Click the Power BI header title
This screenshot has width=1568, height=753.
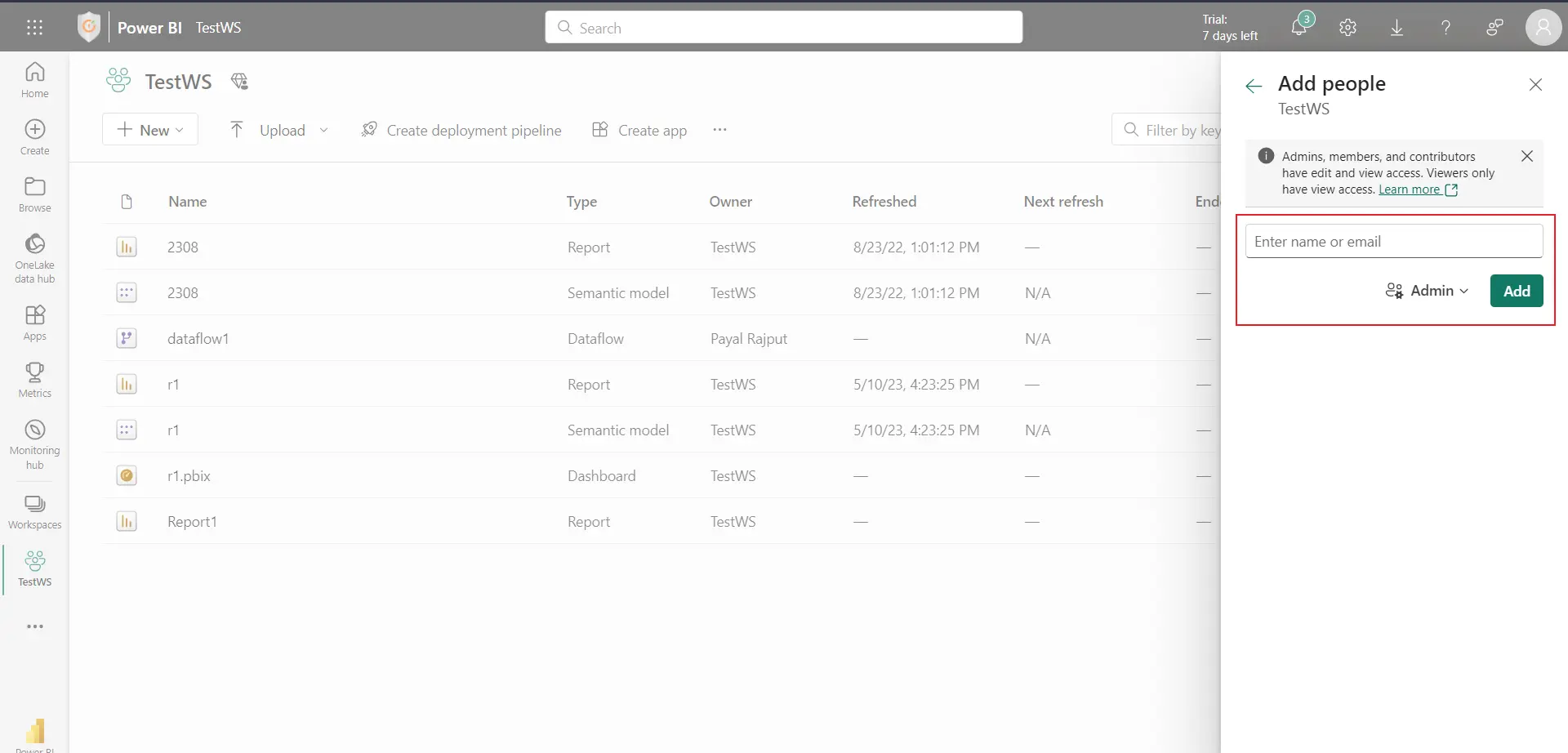(x=149, y=27)
